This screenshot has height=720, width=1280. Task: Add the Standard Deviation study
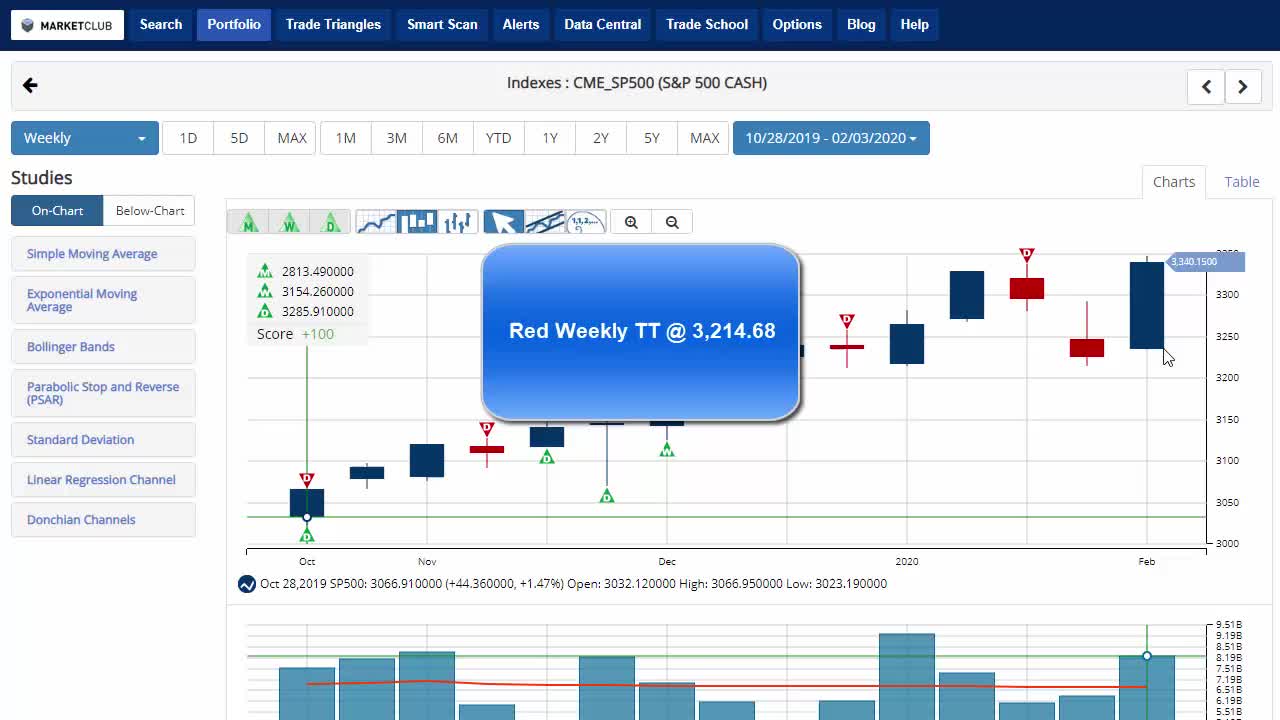103,440
